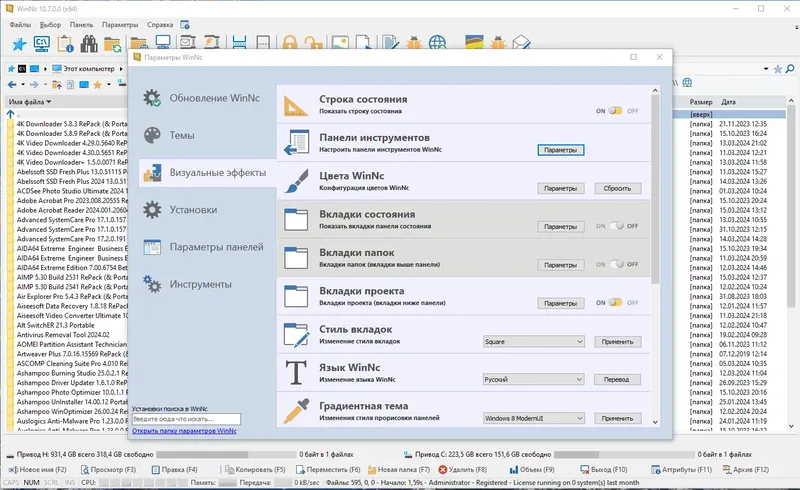Click the star icon beside the search magnifier

point(778,68)
